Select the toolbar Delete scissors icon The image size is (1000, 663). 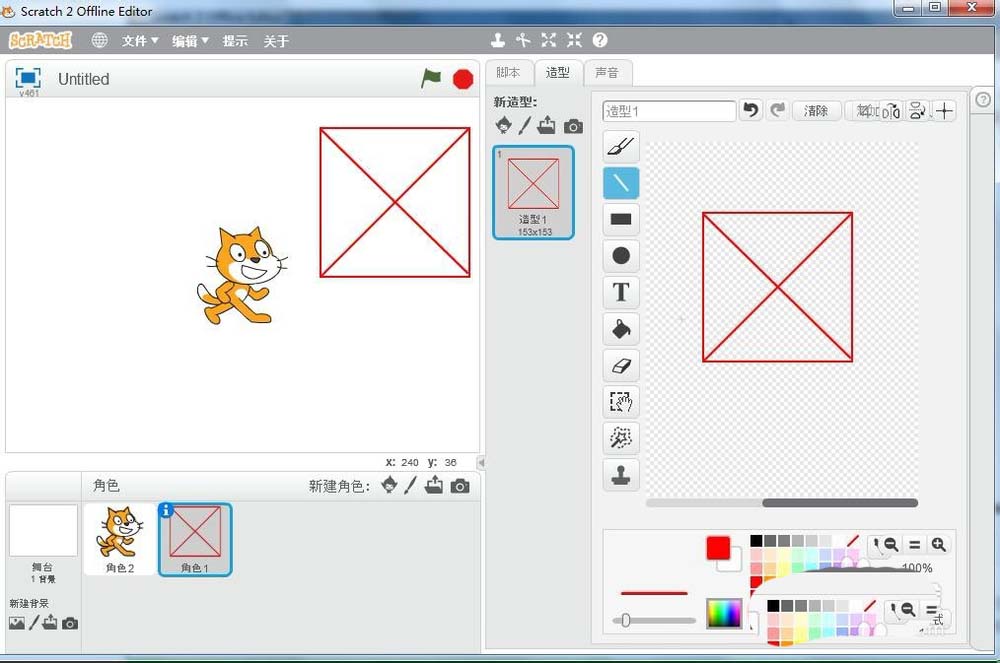point(523,40)
